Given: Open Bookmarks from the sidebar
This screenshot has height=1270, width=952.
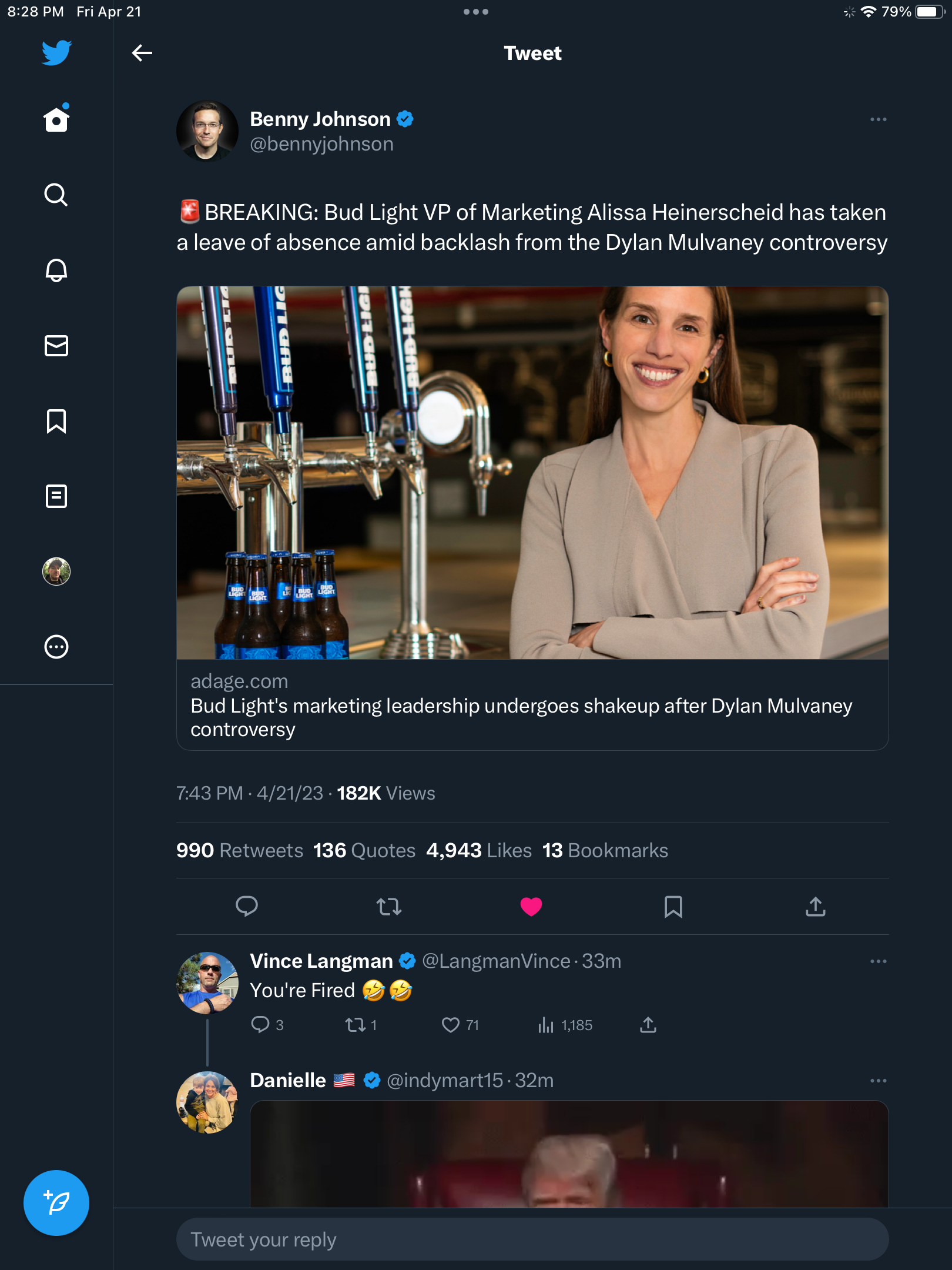Looking at the screenshot, I should 56,421.
